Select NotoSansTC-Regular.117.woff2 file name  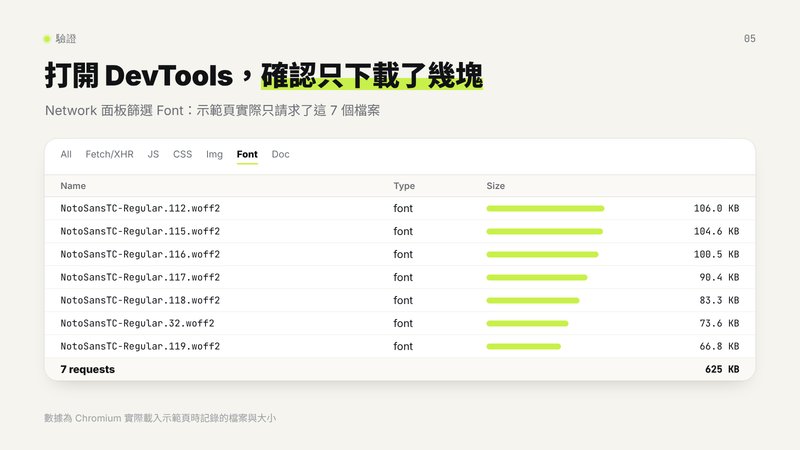pos(140,277)
